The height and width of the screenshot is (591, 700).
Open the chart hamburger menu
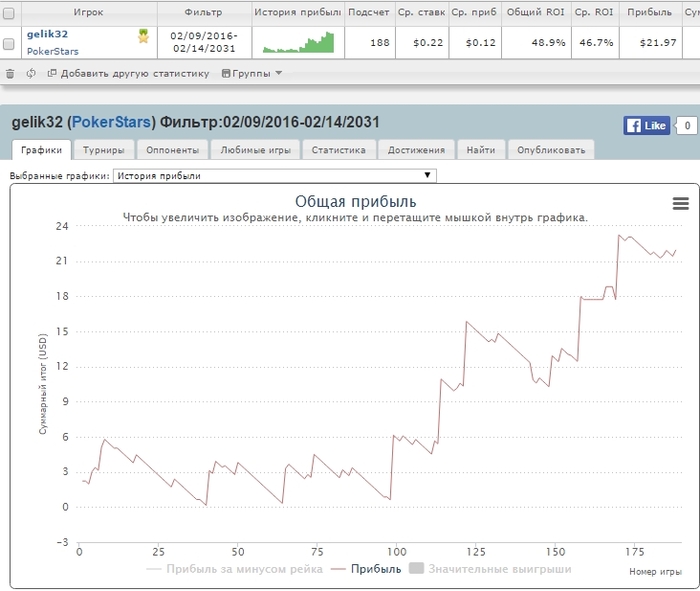(x=681, y=203)
